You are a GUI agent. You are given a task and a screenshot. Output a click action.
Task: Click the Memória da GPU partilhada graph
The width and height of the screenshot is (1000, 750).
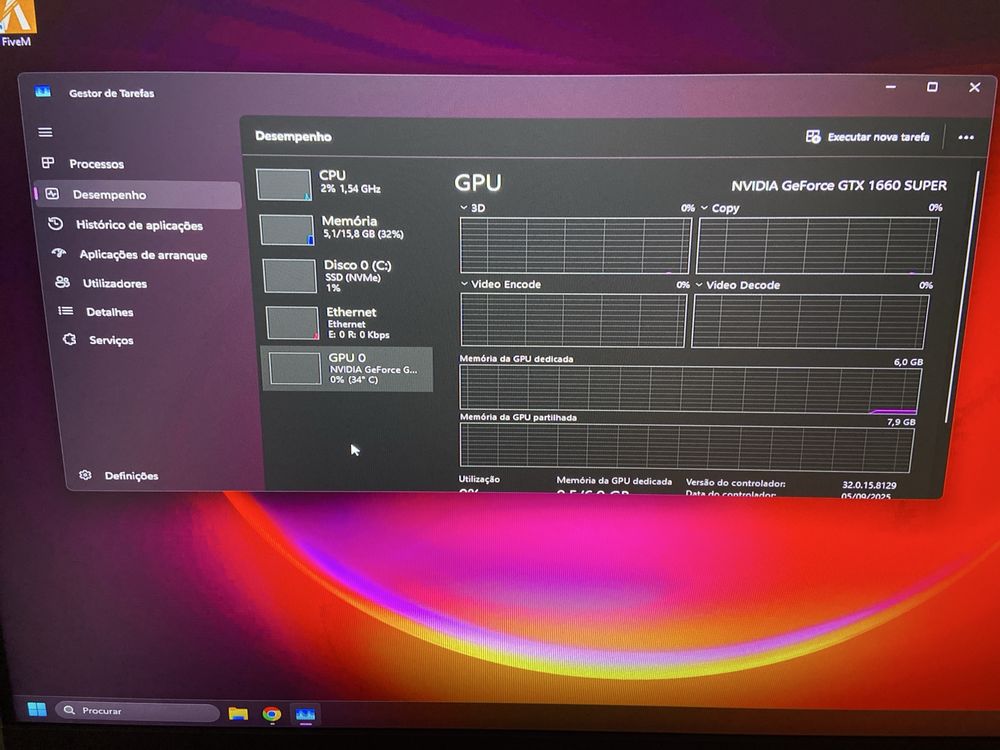tap(687, 448)
